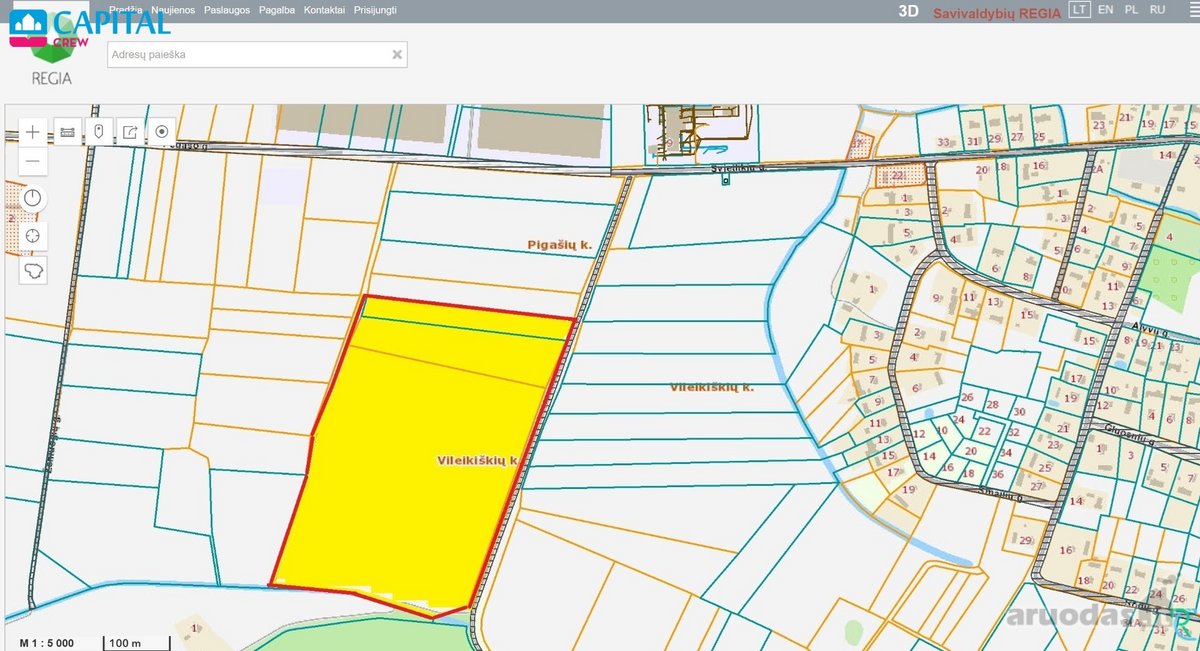Open the Savivaldybių REGIA link
Image resolution: width=1200 pixels, height=651 pixels.
997,12
